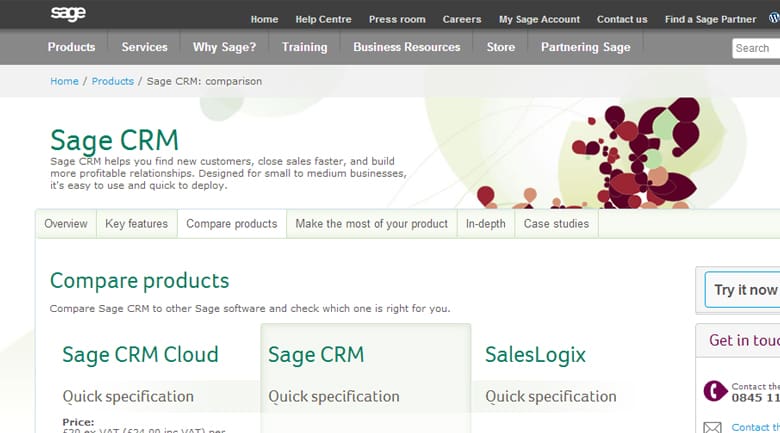
Task: Open Business Resources menu
Action: point(406,47)
